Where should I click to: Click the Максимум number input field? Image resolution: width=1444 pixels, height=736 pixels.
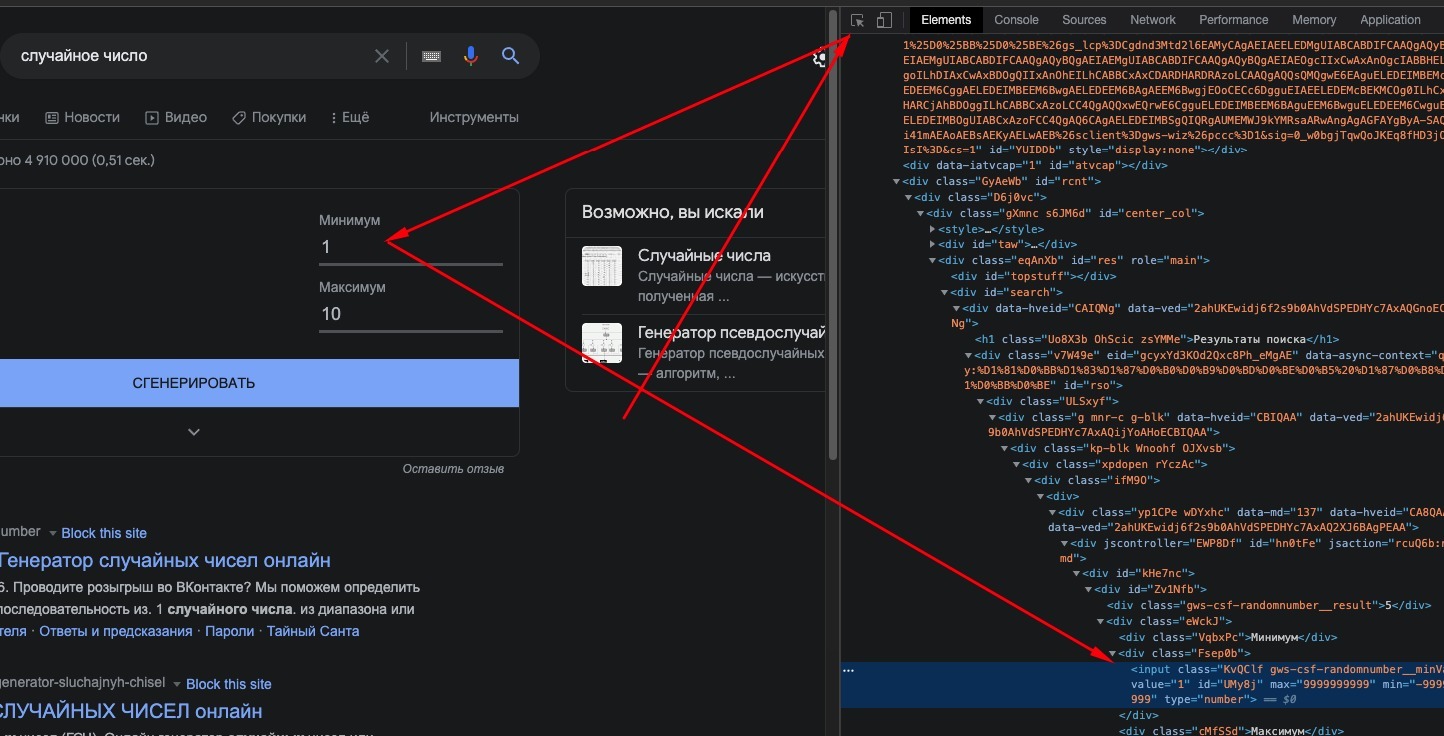click(410, 314)
